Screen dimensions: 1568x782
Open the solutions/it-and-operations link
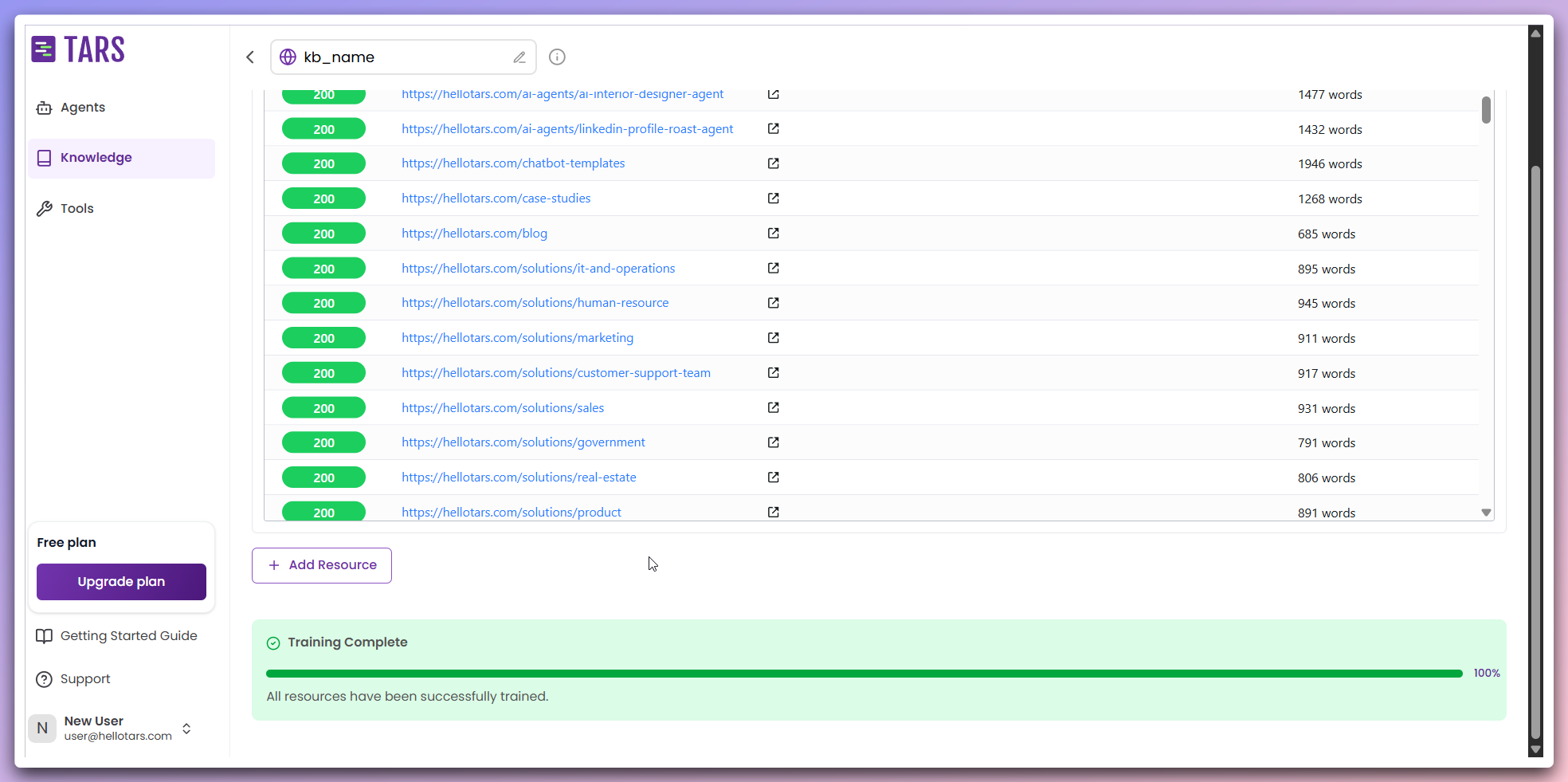click(x=539, y=269)
